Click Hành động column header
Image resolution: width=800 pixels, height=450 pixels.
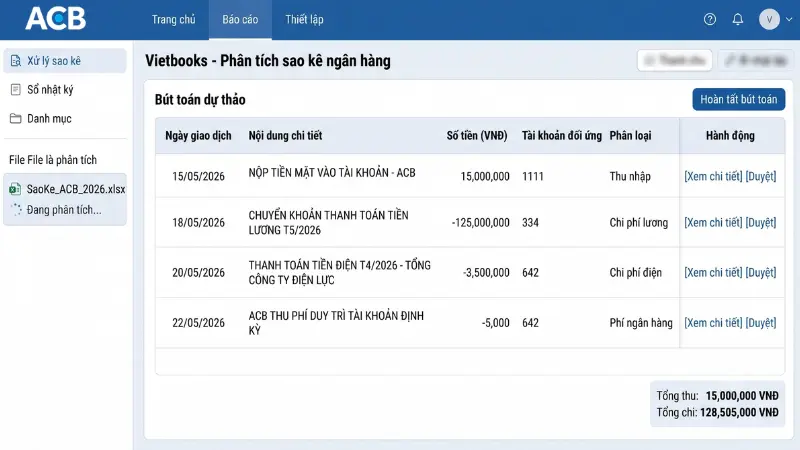pyautogui.click(x=730, y=136)
